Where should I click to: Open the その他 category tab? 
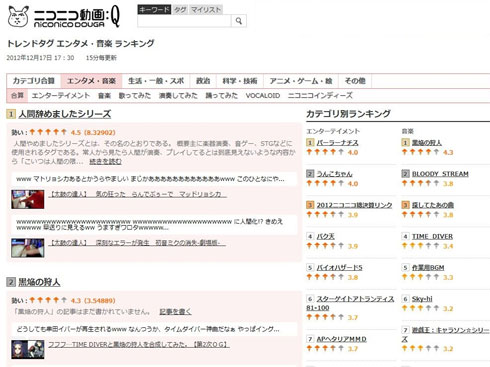click(355, 81)
